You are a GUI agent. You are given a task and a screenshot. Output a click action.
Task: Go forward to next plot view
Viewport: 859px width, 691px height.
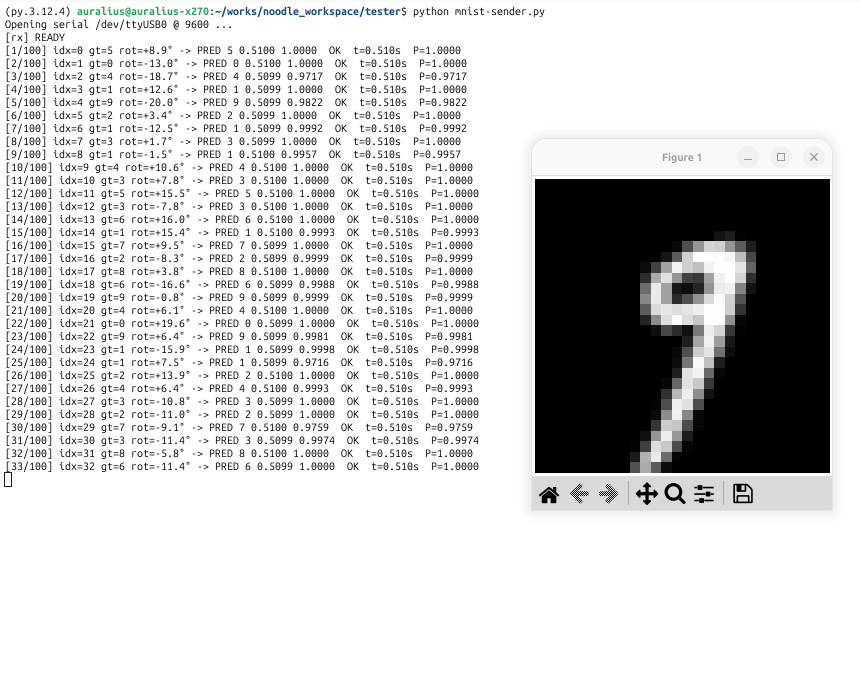[x=608, y=494]
